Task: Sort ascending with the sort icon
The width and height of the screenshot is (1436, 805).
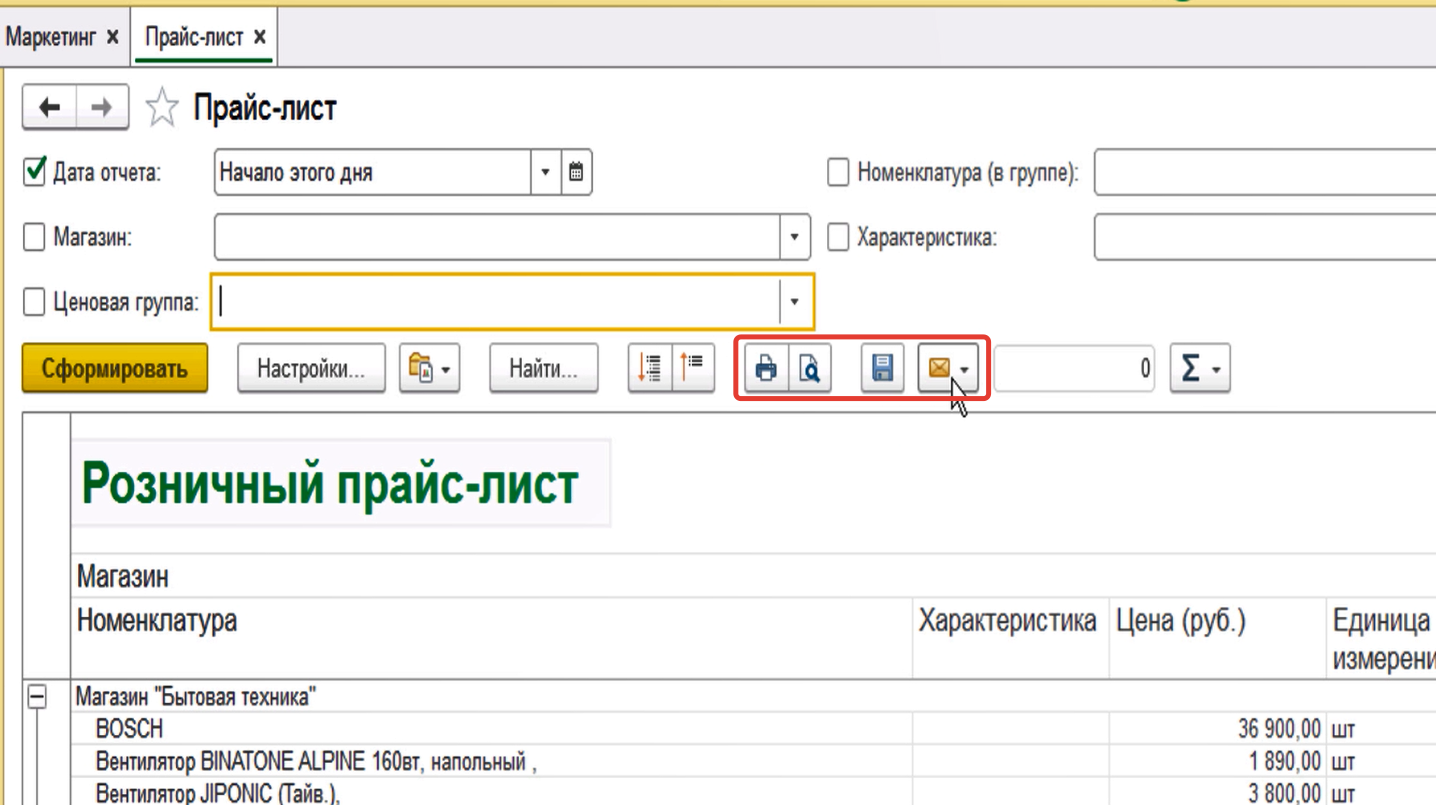Action: coord(650,369)
